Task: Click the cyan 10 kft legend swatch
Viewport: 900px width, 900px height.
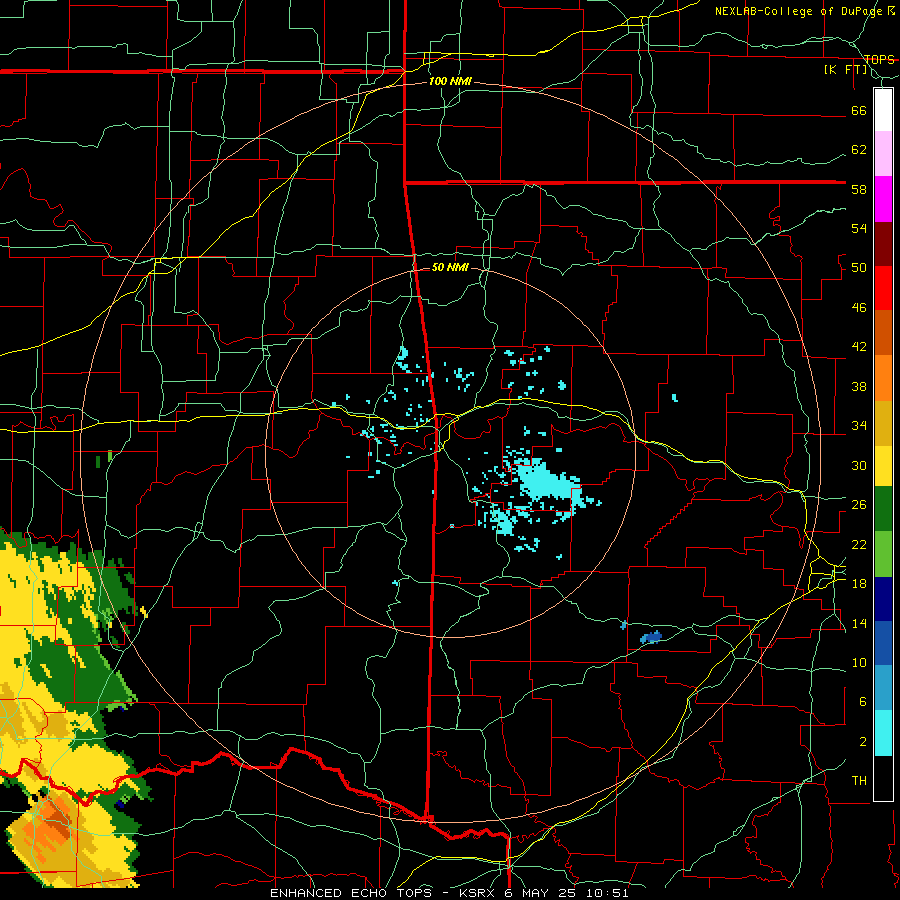Action: tap(883, 733)
